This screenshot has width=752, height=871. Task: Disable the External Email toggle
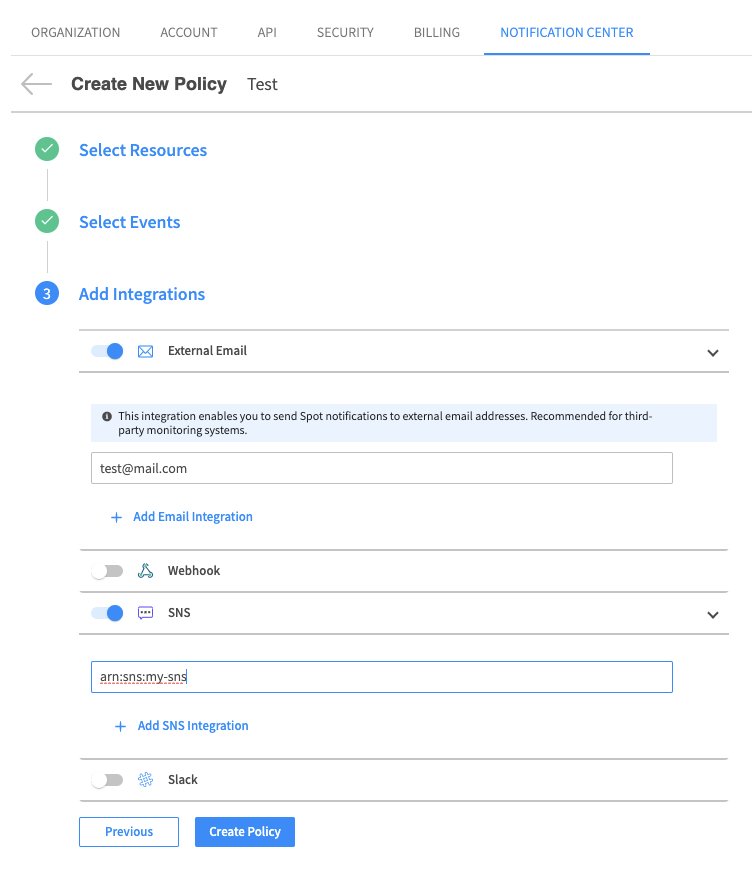[107, 351]
